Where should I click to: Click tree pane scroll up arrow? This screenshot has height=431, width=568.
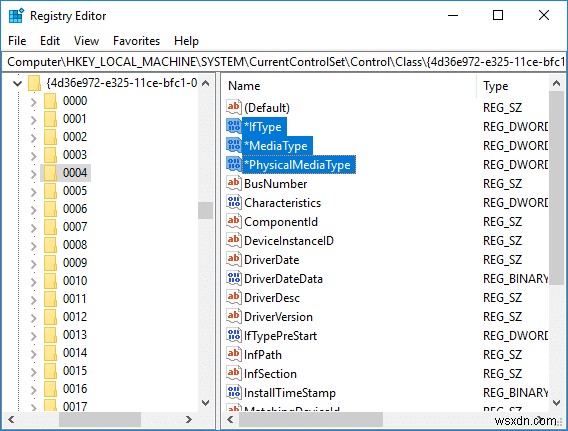pos(205,83)
